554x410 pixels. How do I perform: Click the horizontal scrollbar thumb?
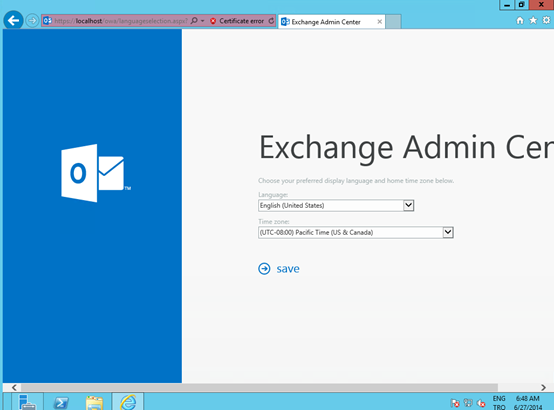click(x=259, y=387)
